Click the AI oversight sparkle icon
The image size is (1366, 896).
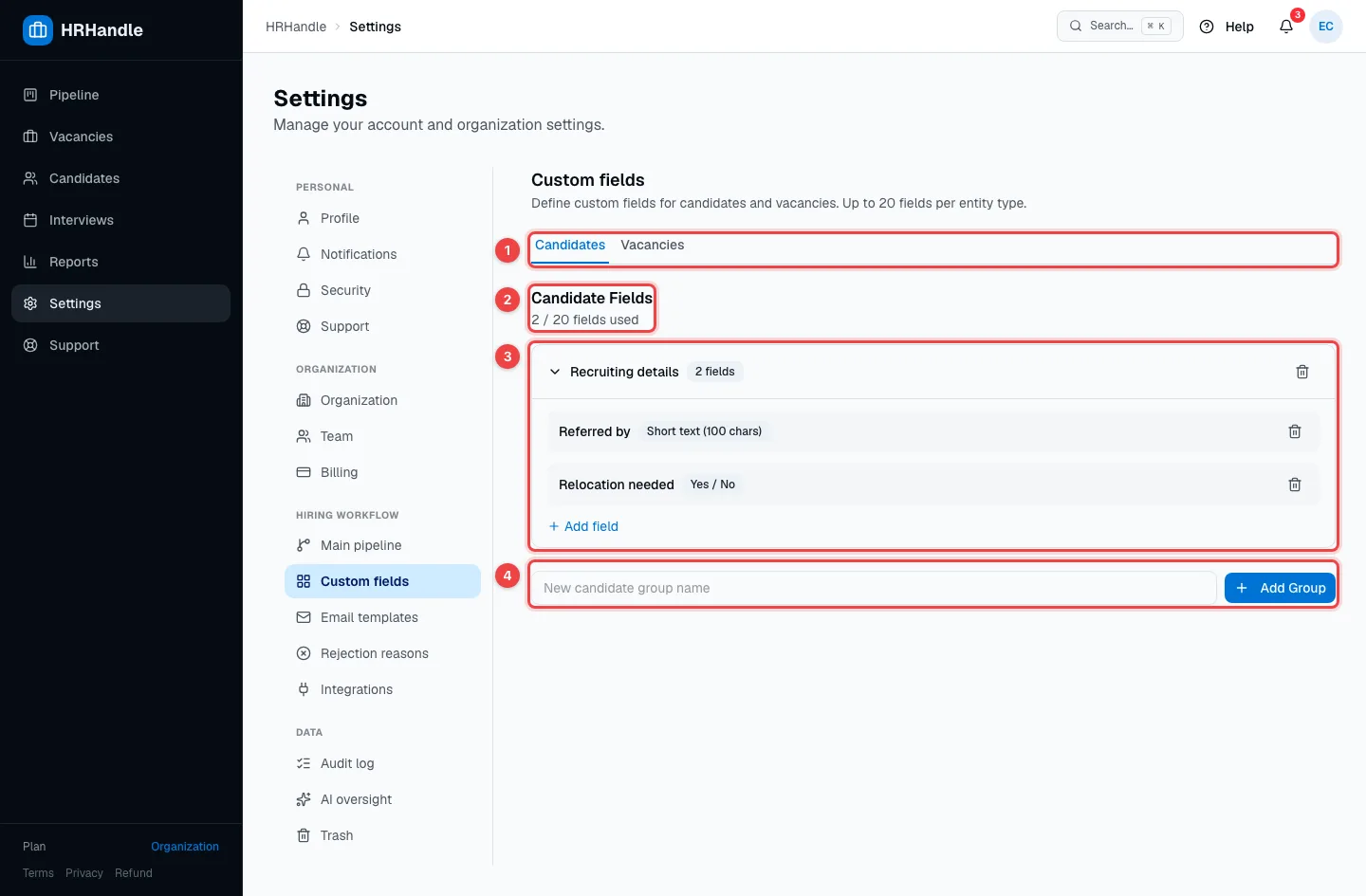tap(304, 799)
